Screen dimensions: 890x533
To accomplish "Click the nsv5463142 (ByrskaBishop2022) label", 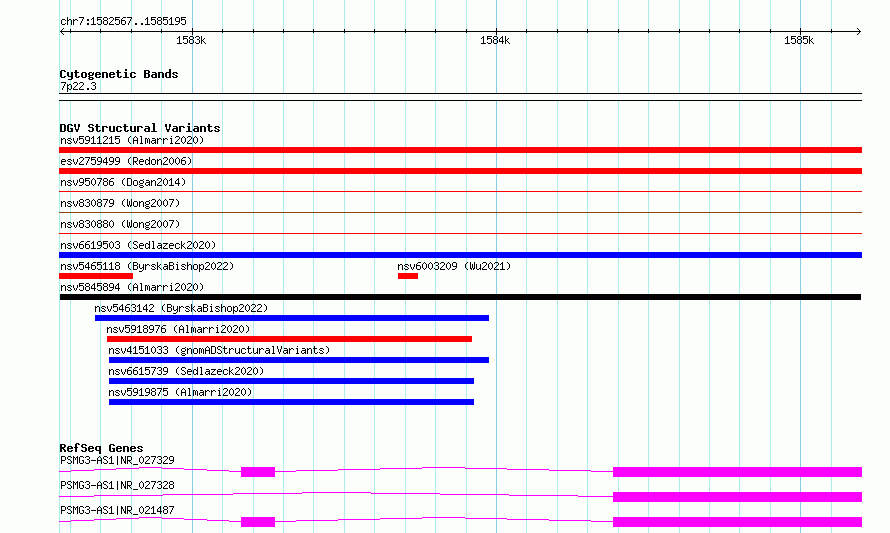I will 181,308.
